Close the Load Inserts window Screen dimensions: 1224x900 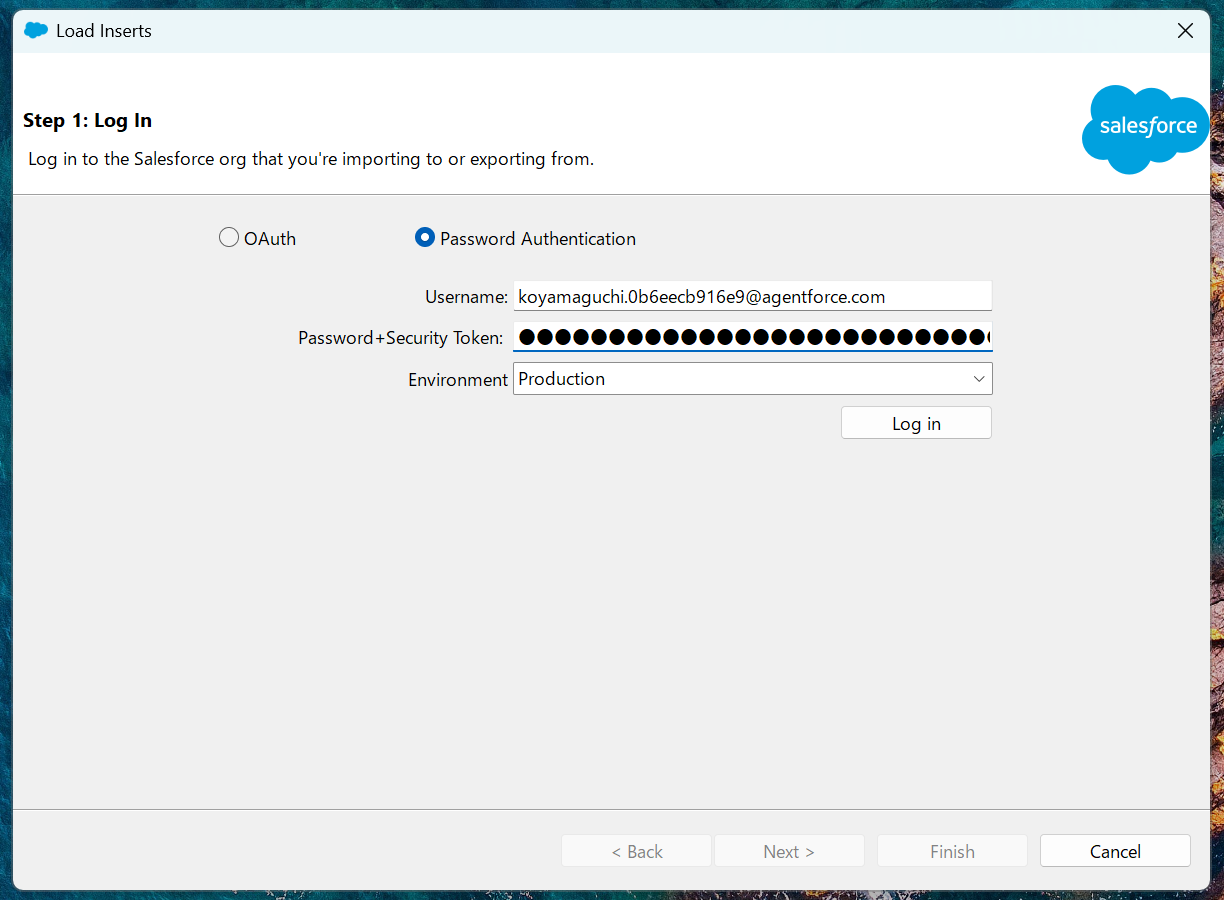(x=1185, y=30)
